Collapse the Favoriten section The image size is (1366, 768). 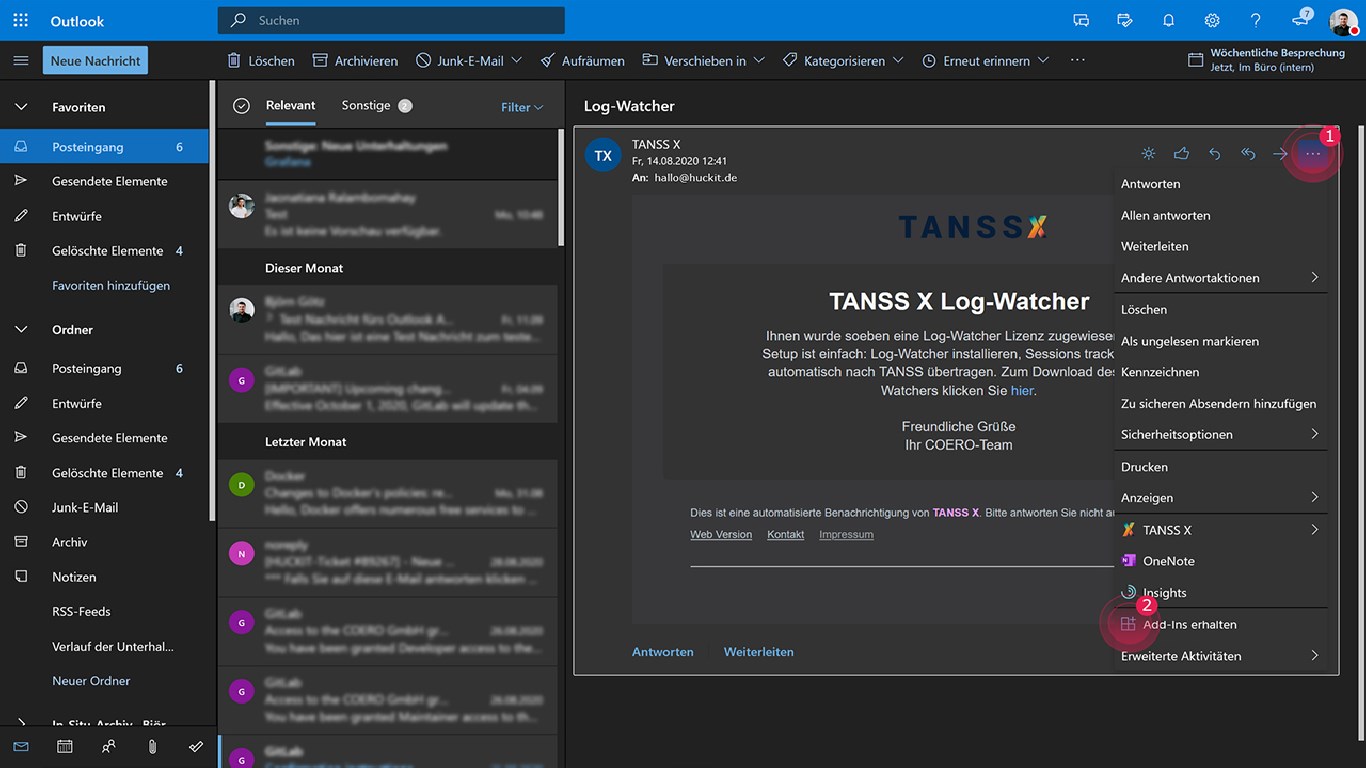(x=21, y=107)
